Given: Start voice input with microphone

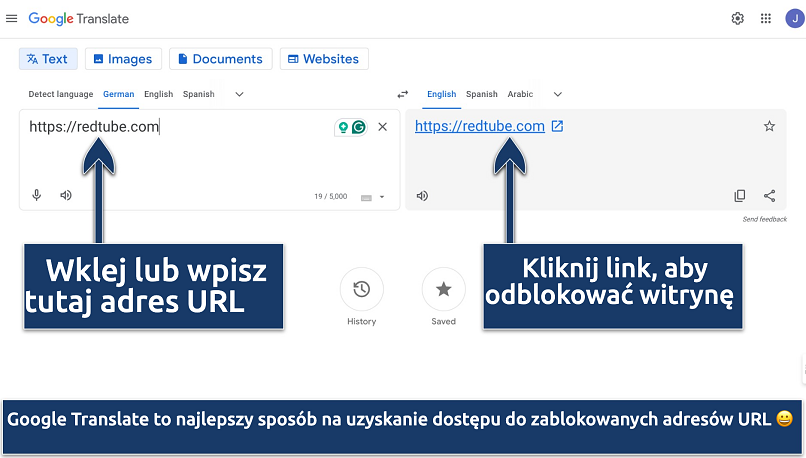Looking at the screenshot, I should tap(36, 195).
